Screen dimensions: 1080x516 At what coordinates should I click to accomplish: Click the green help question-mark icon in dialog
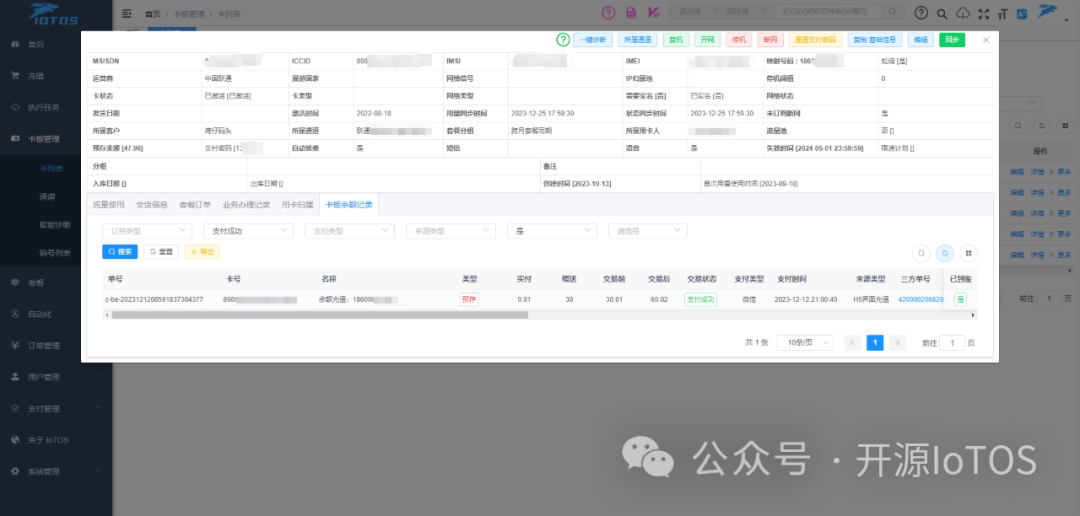[x=563, y=40]
